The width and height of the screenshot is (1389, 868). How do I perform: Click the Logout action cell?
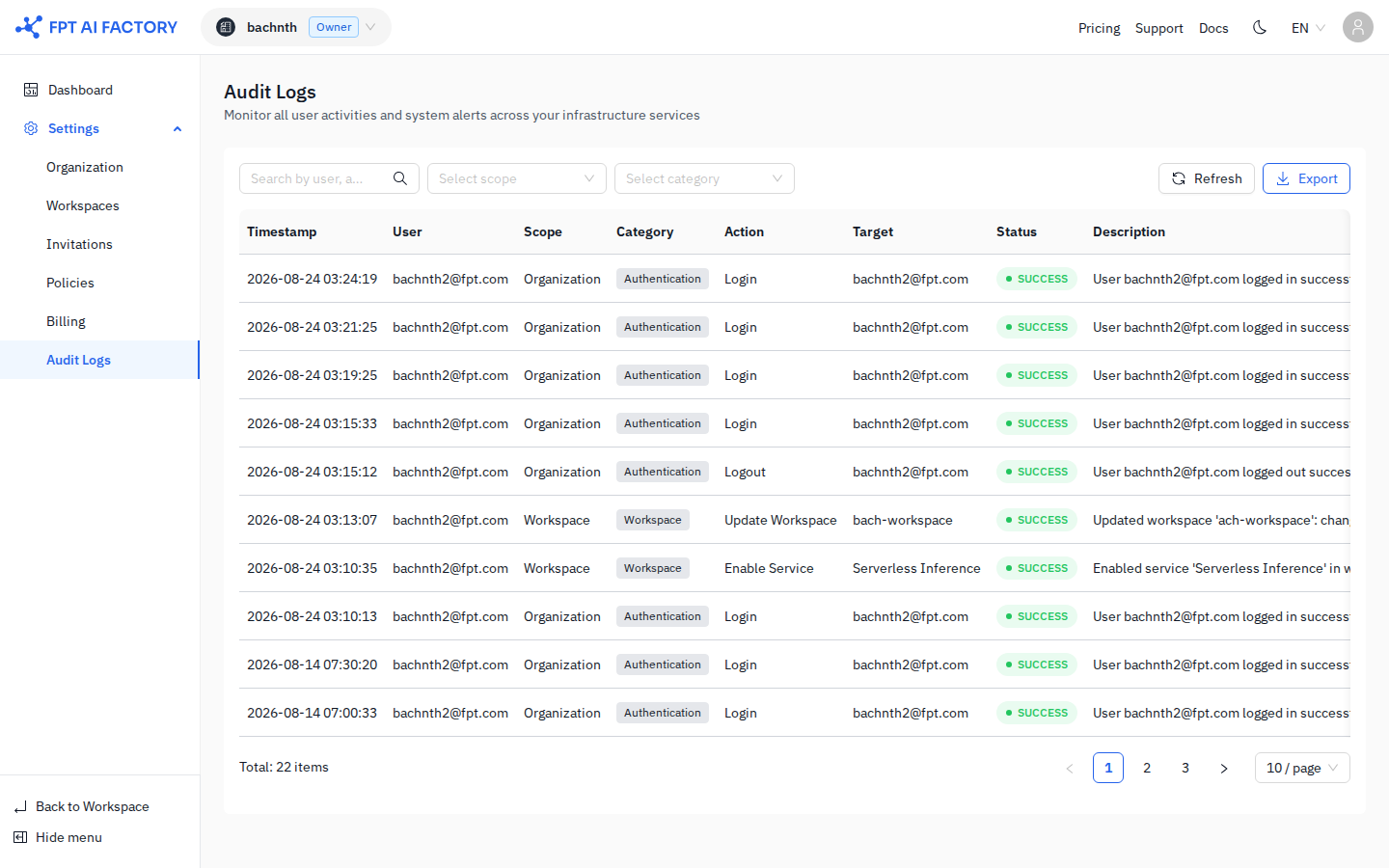click(745, 472)
